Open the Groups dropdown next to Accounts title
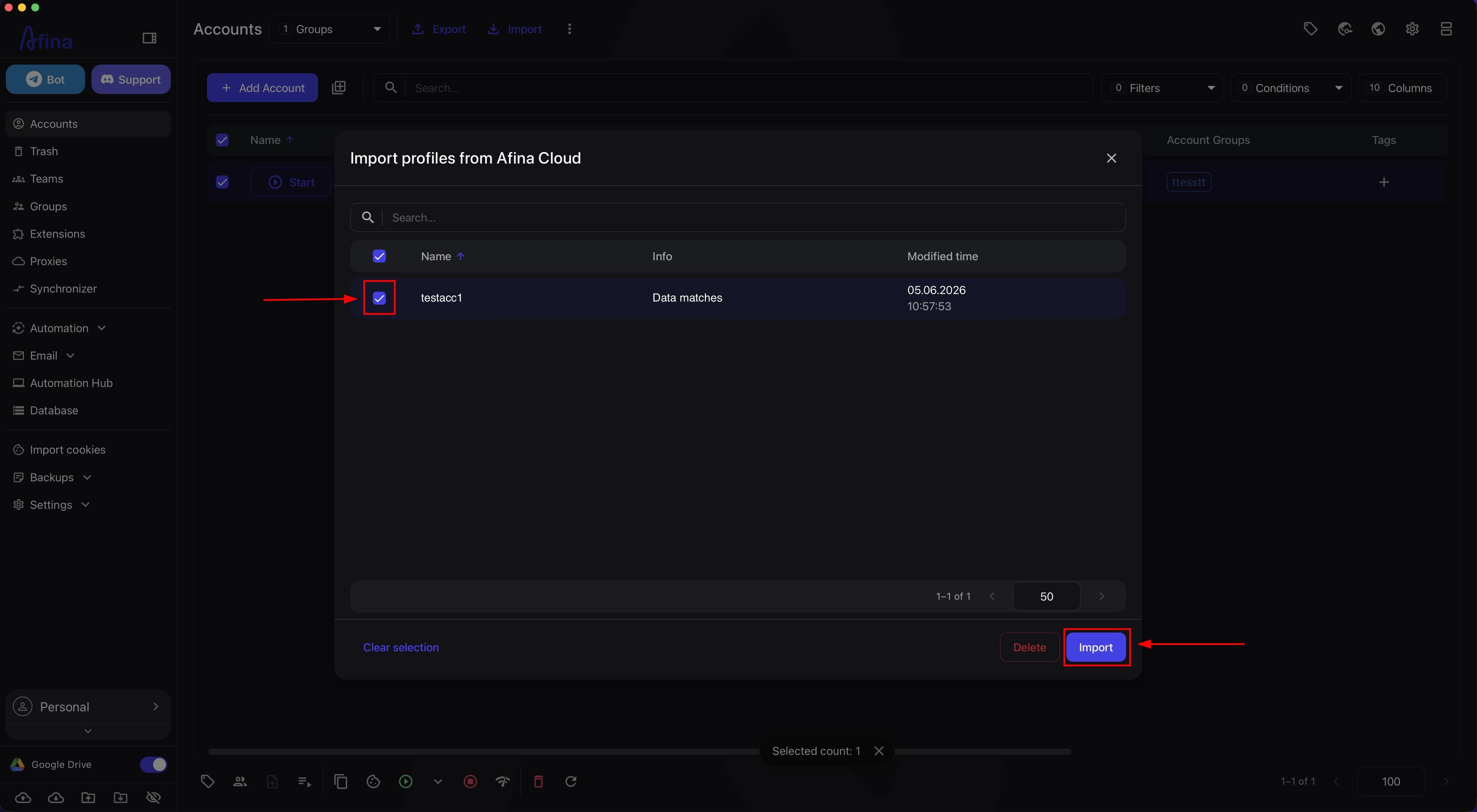Viewport: 1477px width, 812px height. 330,29
